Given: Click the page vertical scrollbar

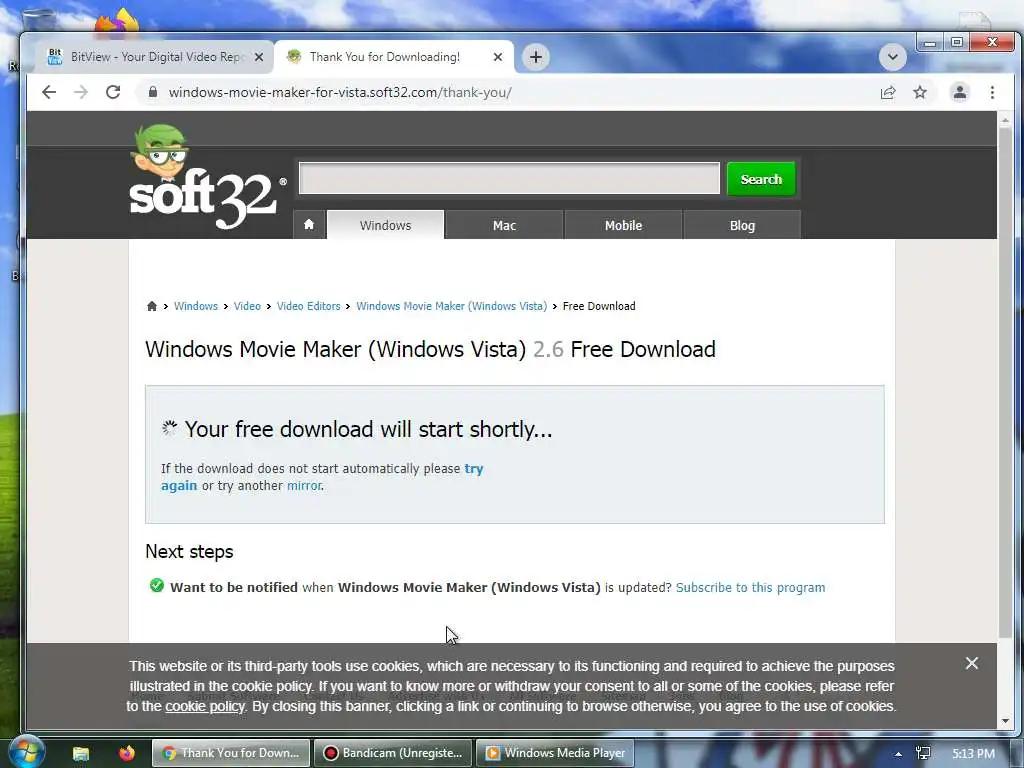Looking at the screenshot, I should pyautogui.click(x=1005, y=382).
